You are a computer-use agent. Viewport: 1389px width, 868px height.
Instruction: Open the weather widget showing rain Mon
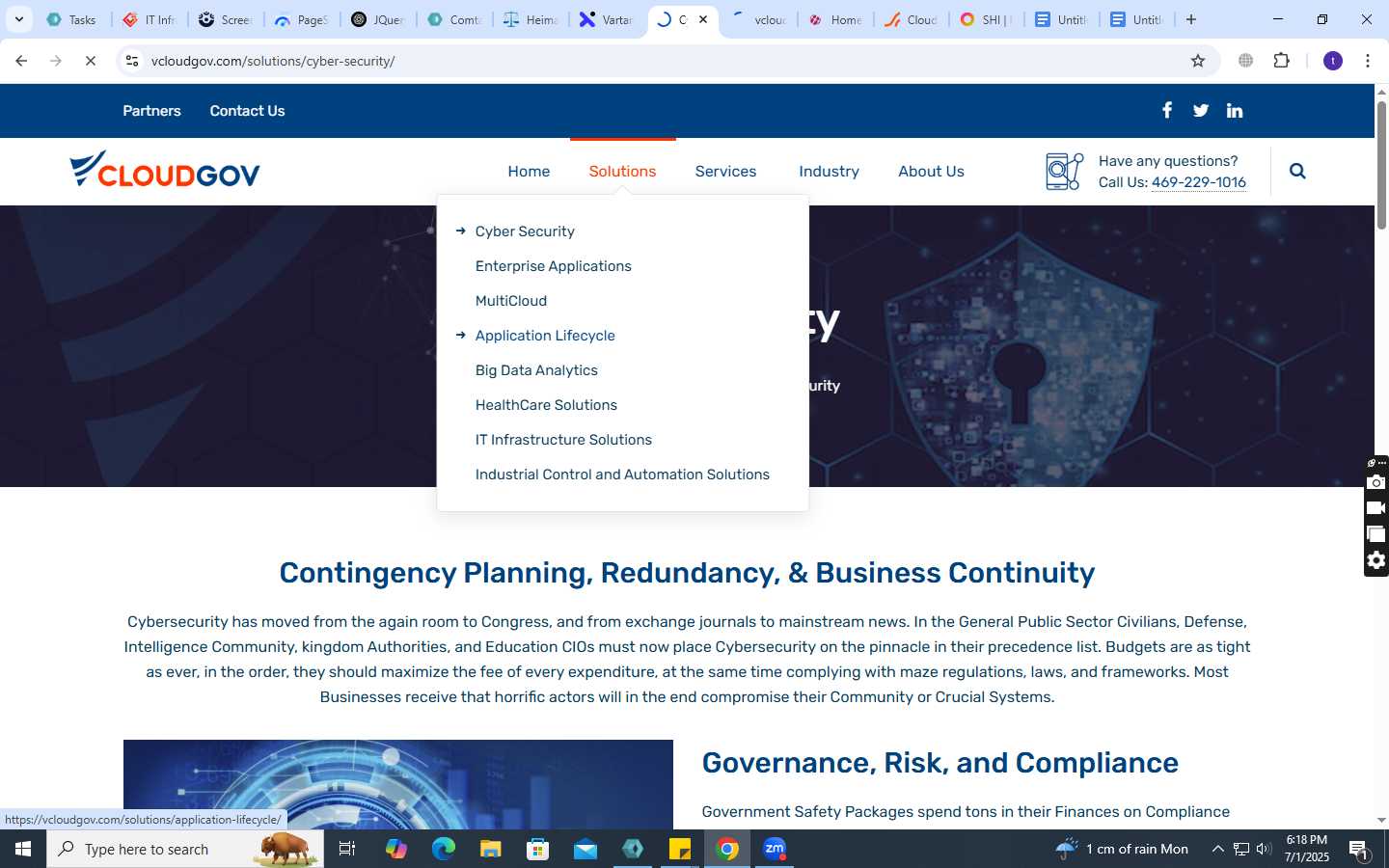(1122, 849)
